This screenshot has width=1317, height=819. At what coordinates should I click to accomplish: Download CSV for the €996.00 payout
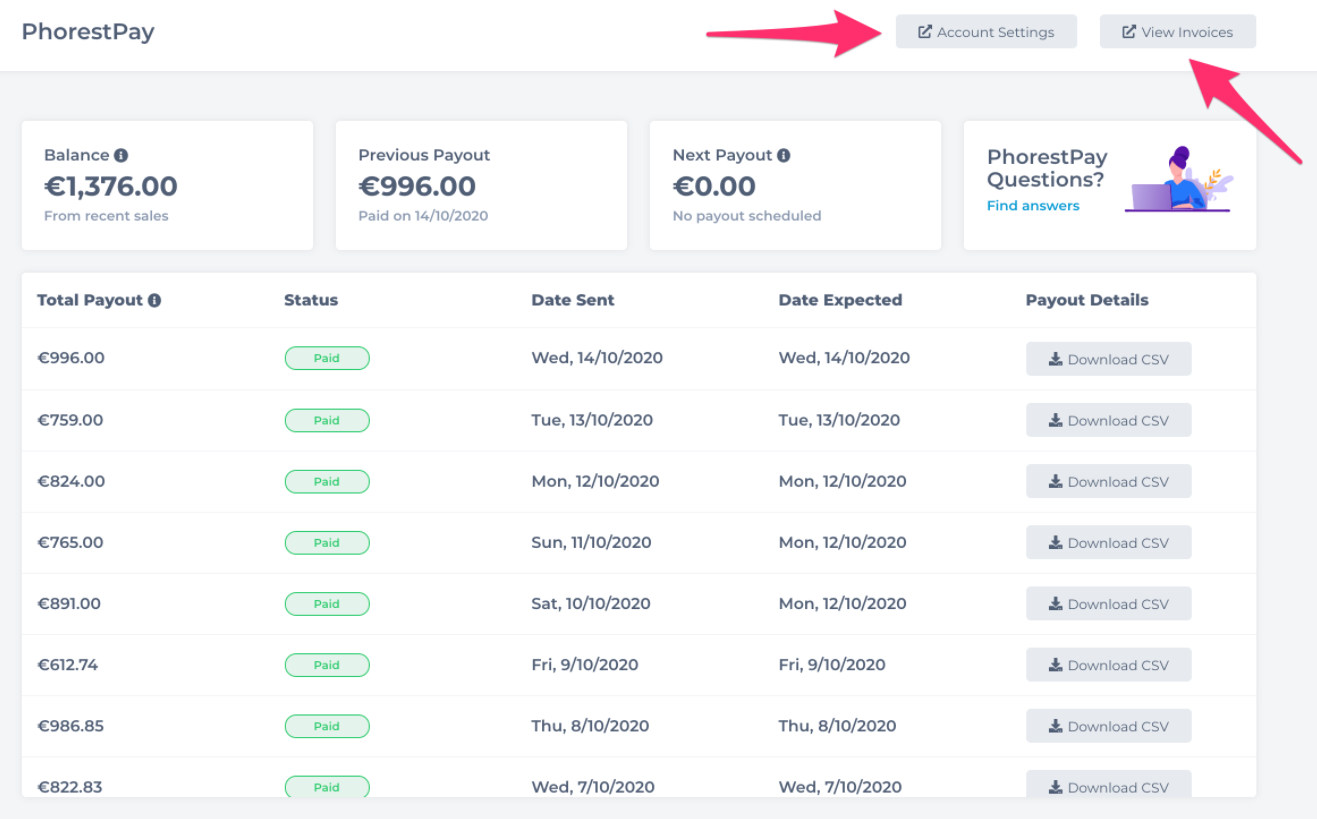coord(1109,359)
